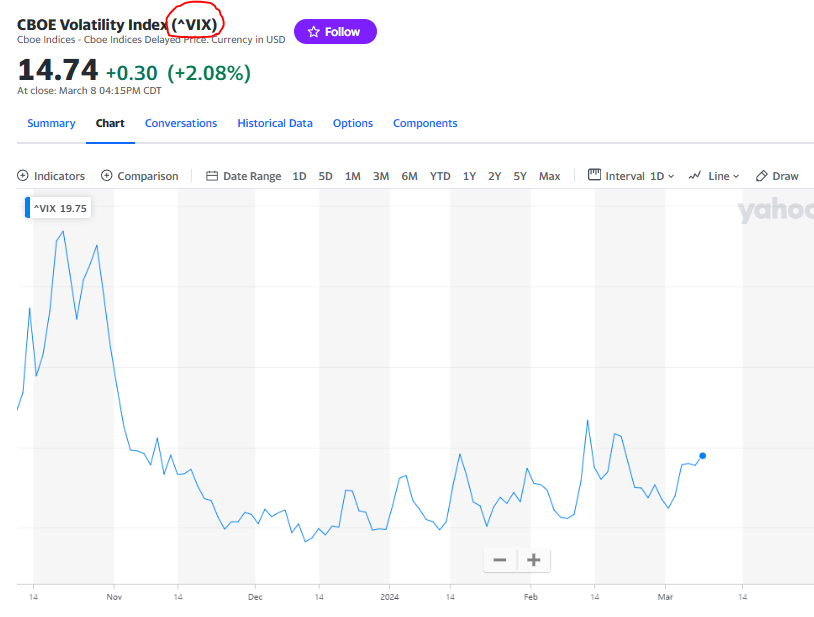Set the range to 1Y
The image size is (814, 617).
tap(470, 176)
